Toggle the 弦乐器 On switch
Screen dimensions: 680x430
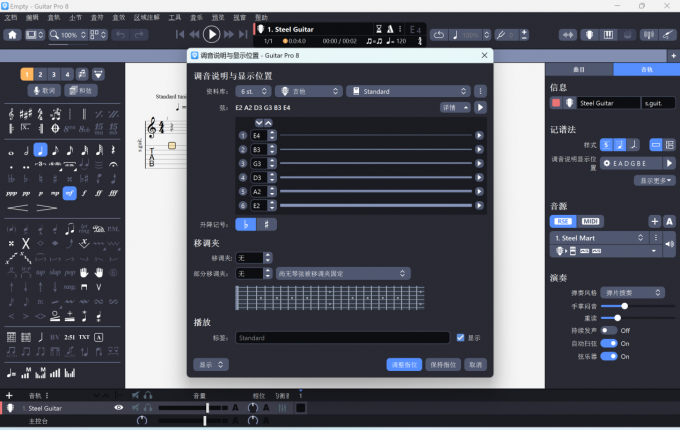pyautogui.click(x=609, y=357)
